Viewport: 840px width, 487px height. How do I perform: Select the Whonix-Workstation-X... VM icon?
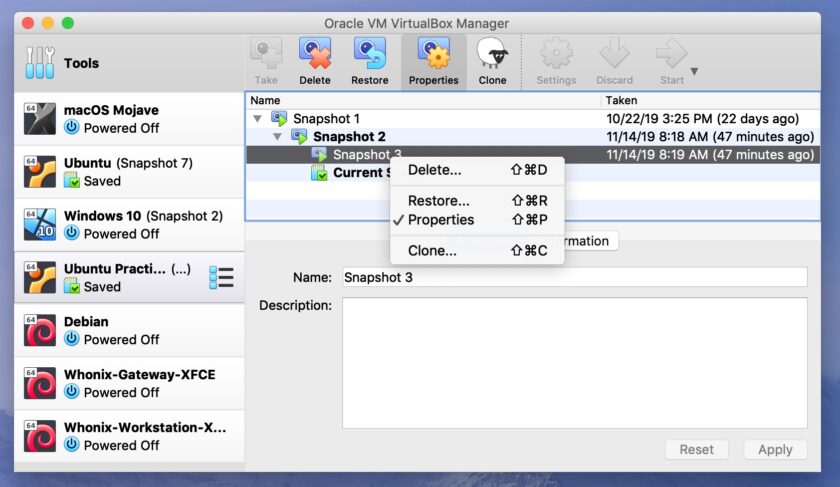(40, 436)
